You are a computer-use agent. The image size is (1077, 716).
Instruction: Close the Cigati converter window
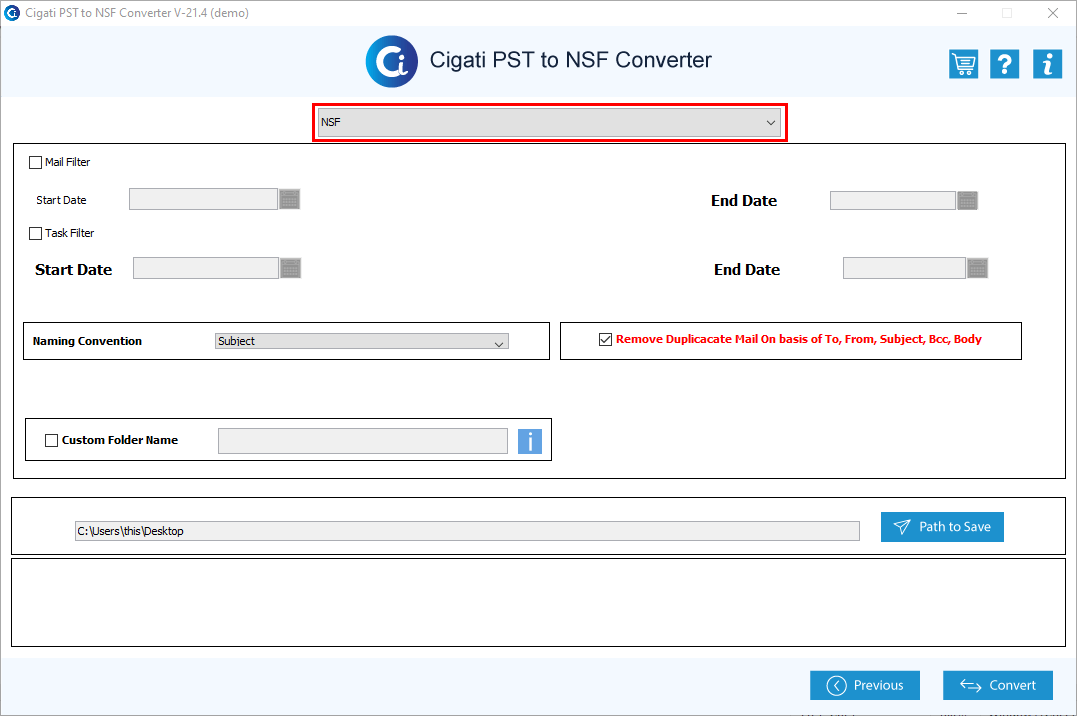1052,13
